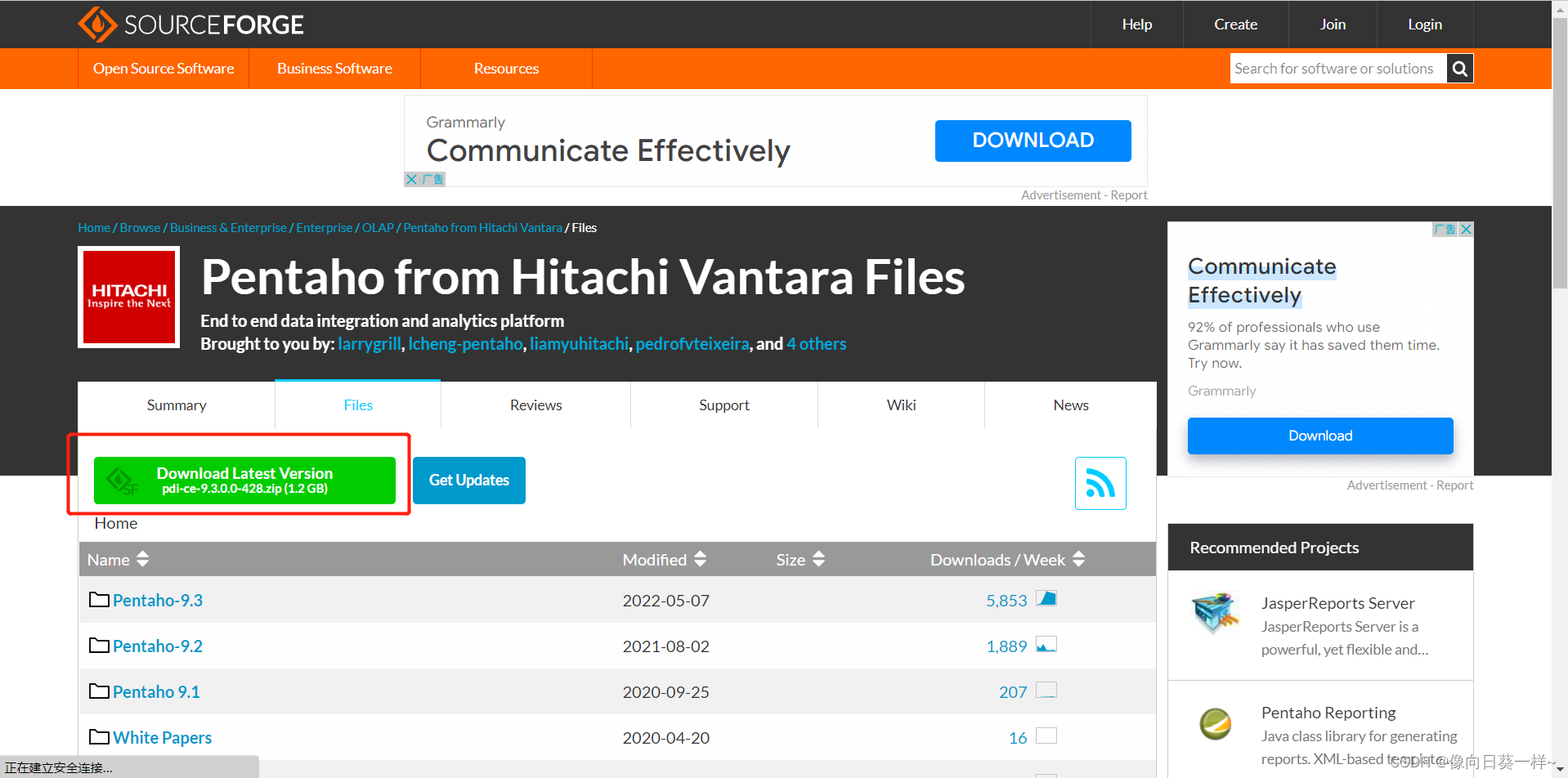The image size is (1568, 778).
Task: Show the 4 others contributors
Action: 817,344
